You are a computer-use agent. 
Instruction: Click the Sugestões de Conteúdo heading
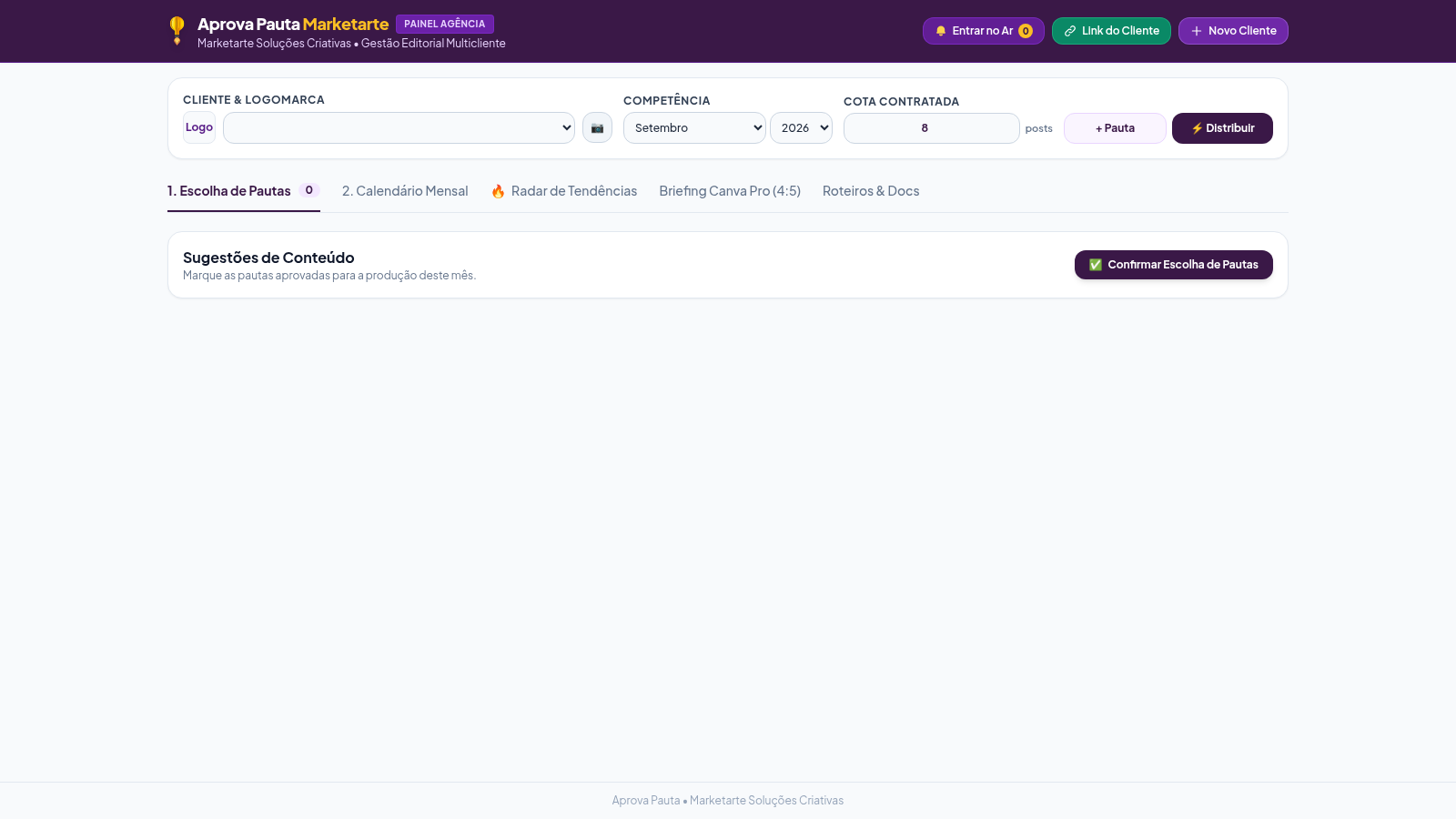click(x=268, y=258)
